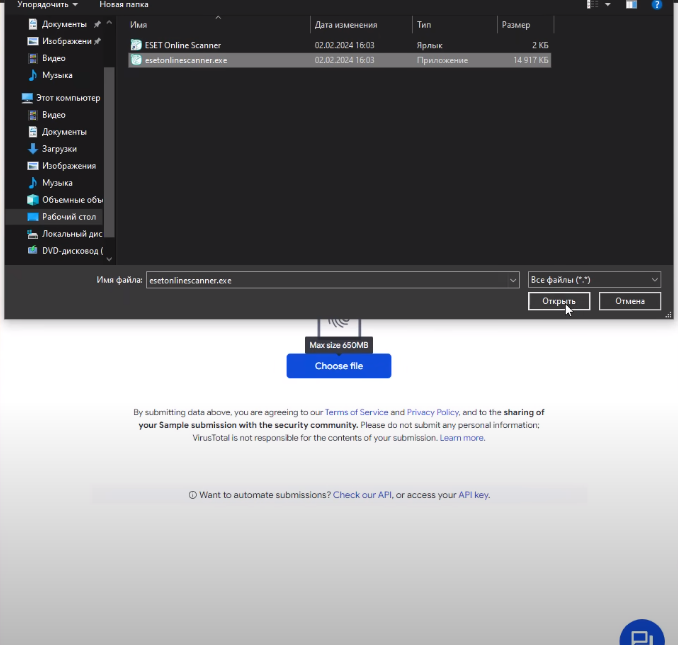This screenshot has height=645, width=678.
Task: Open the Check our API link
Action: [362, 495]
